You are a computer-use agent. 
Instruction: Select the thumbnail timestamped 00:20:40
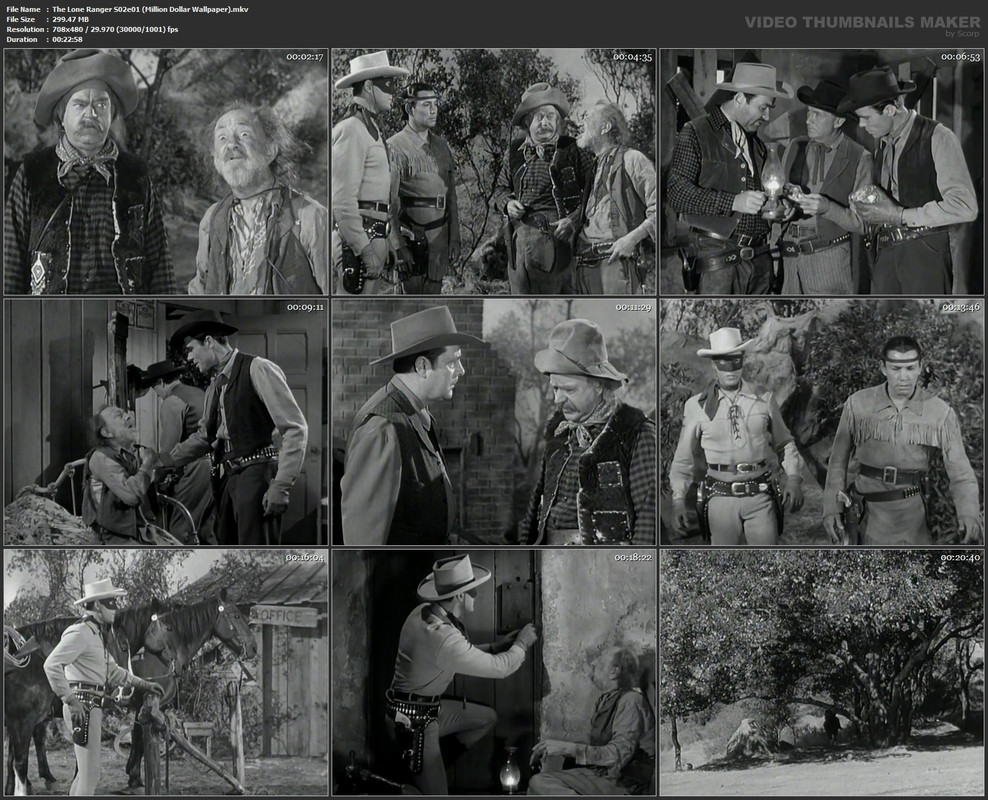(x=822, y=672)
